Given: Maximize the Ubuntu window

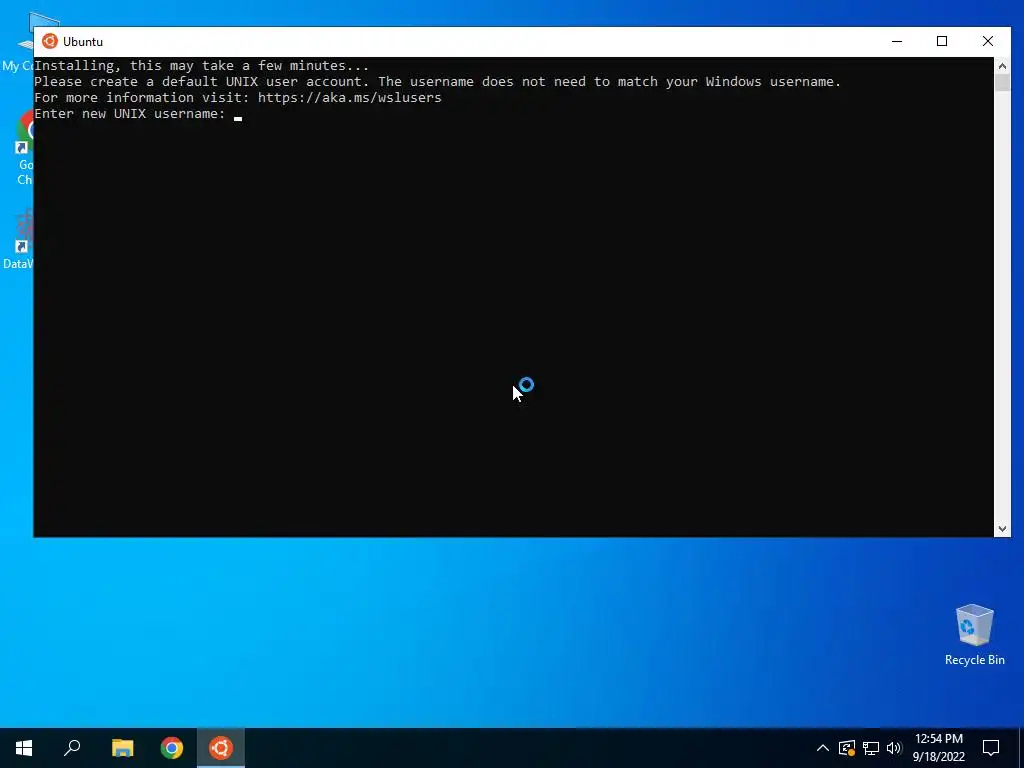Looking at the screenshot, I should point(942,41).
